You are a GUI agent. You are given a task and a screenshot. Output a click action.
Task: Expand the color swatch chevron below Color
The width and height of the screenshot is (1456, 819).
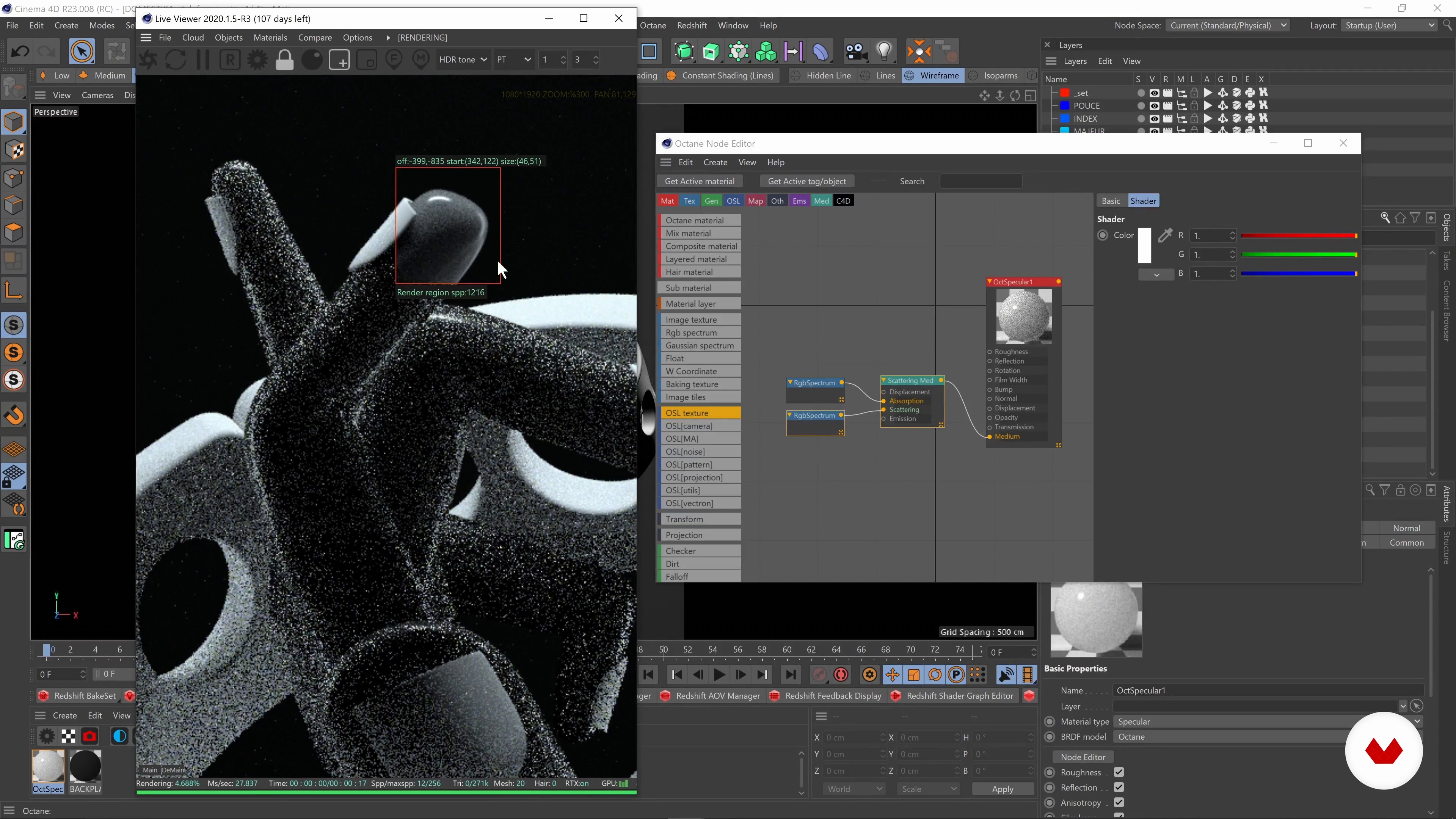point(1156,275)
